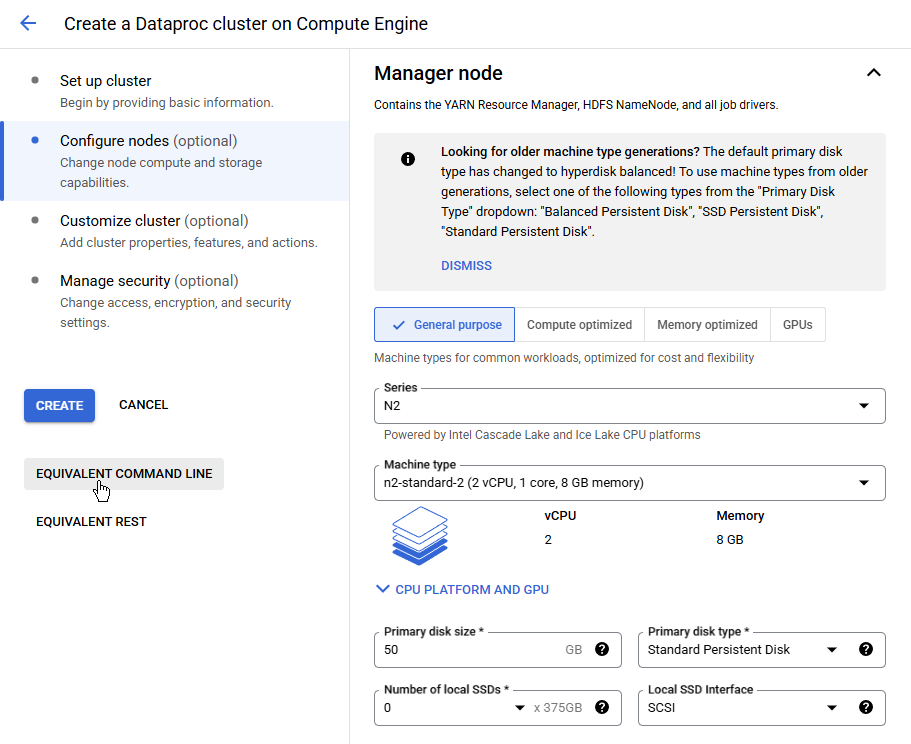Screen dimensions: 911x744
Task: Click the Primary disk size input field
Action: click(471, 649)
